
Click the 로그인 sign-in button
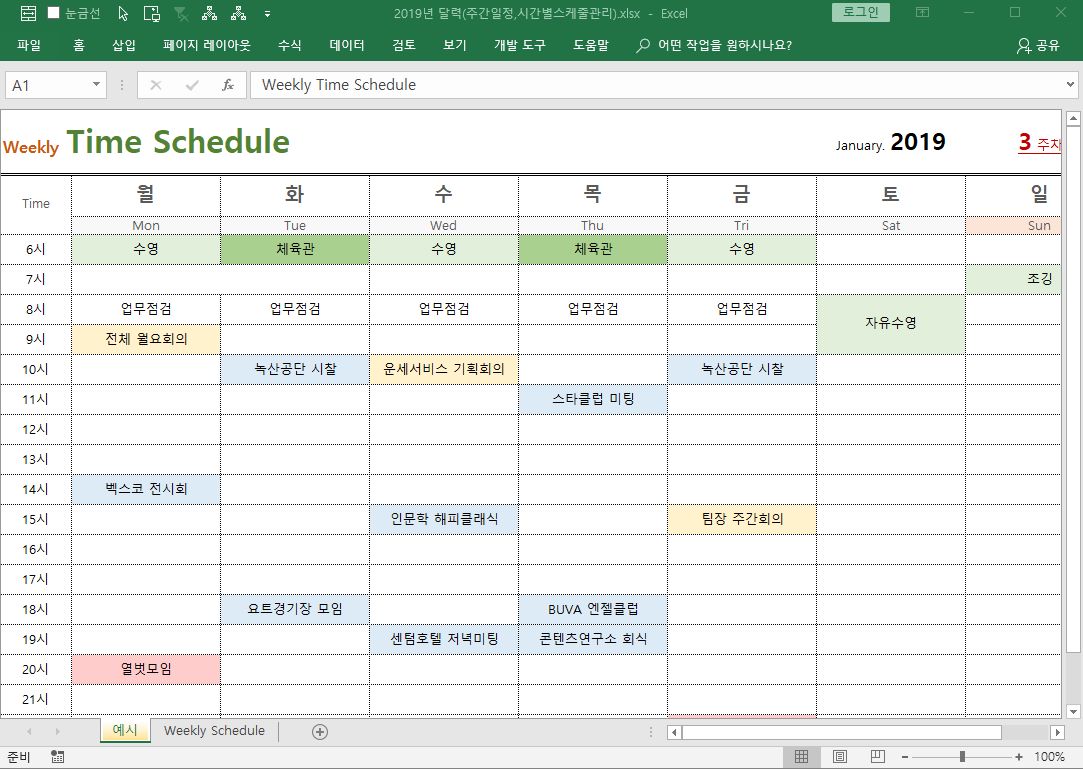coord(861,12)
